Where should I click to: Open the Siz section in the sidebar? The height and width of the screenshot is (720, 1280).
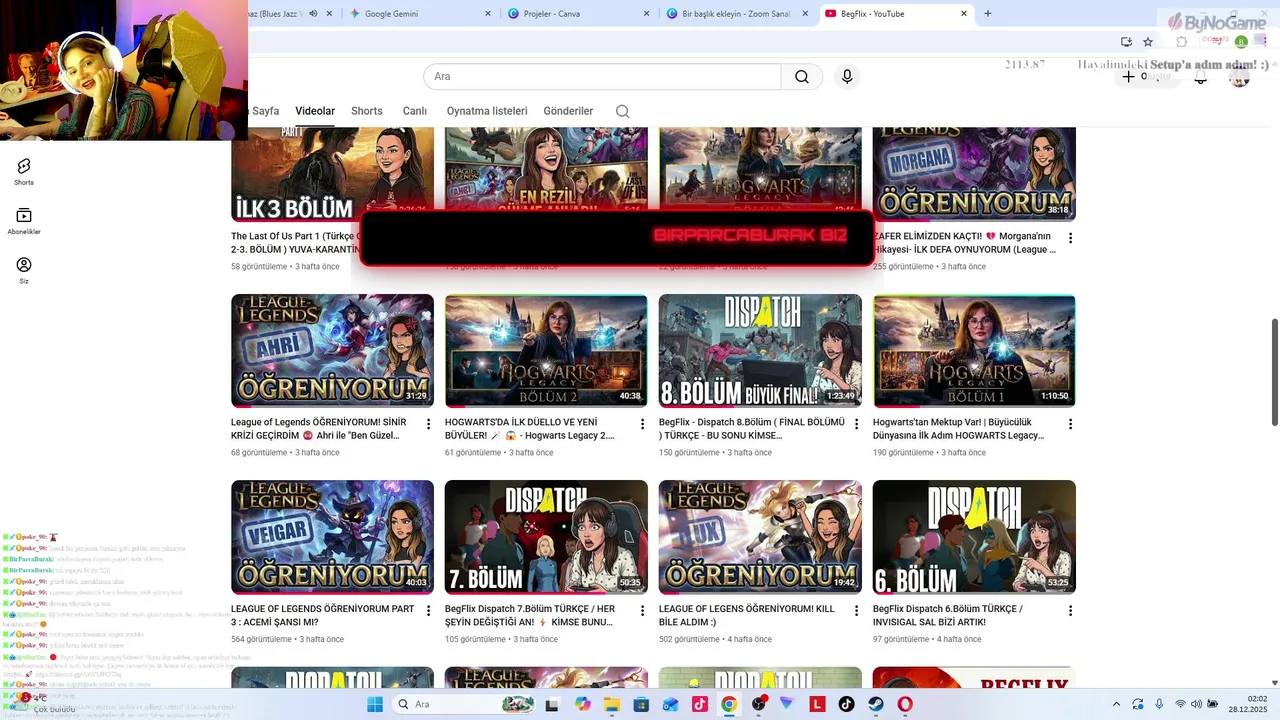pyautogui.click(x=24, y=270)
